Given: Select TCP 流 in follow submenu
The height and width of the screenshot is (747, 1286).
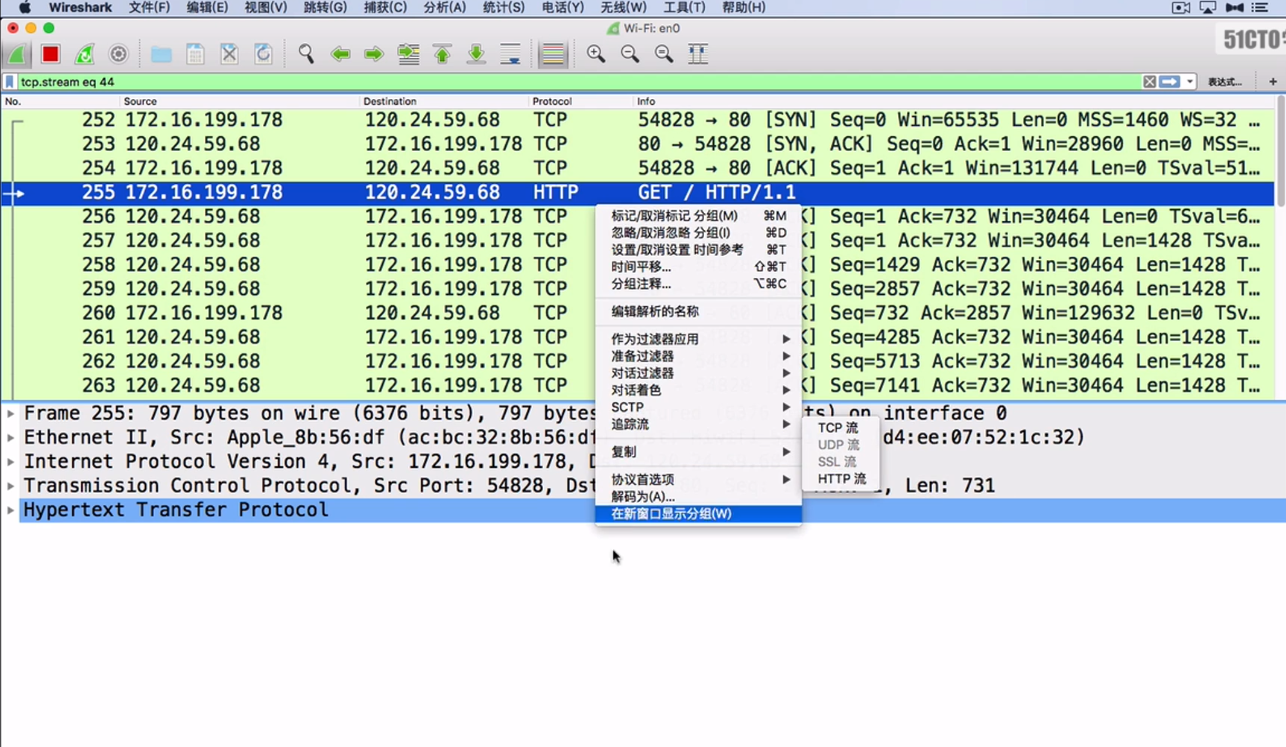Looking at the screenshot, I should pos(840,428).
